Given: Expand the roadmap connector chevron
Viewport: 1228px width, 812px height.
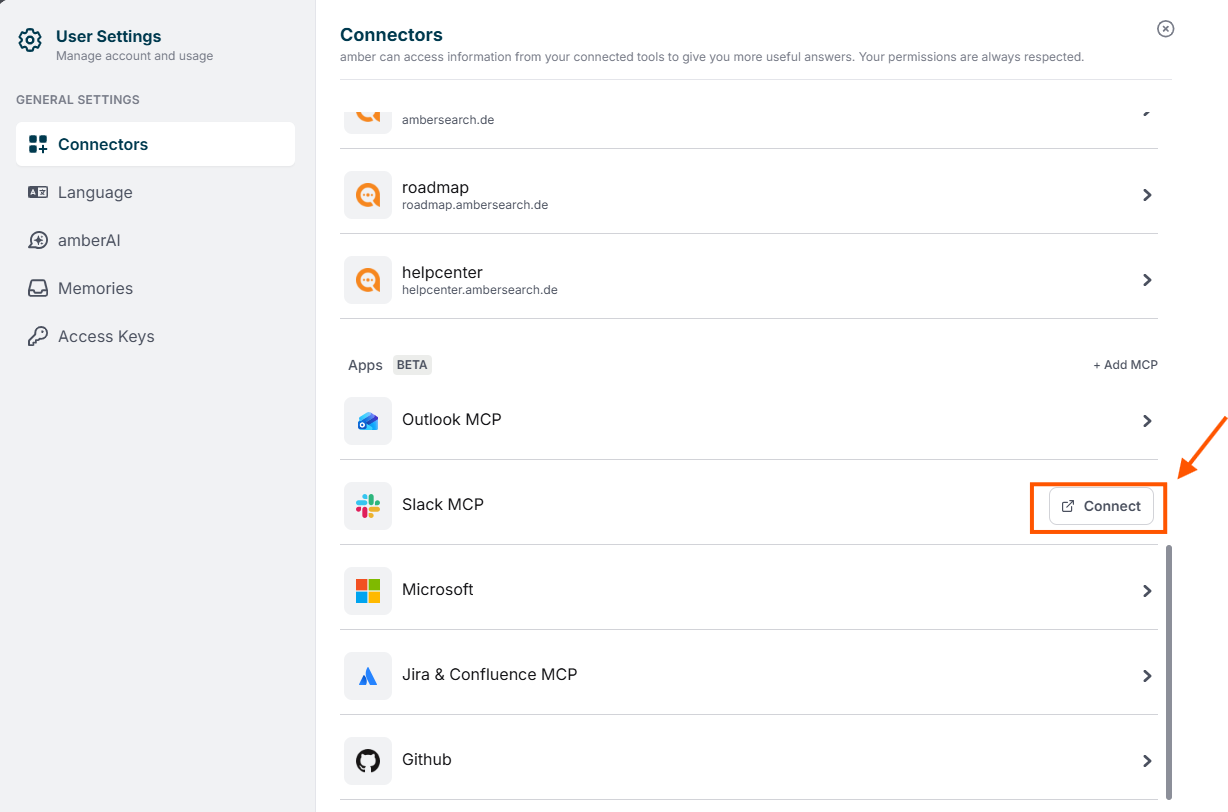Looking at the screenshot, I should pyautogui.click(x=1147, y=195).
